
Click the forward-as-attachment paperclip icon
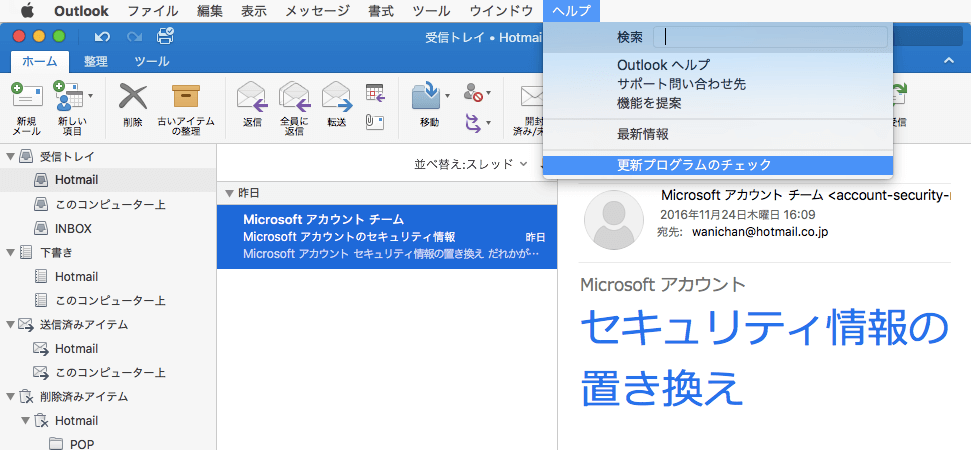pos(375,121)
